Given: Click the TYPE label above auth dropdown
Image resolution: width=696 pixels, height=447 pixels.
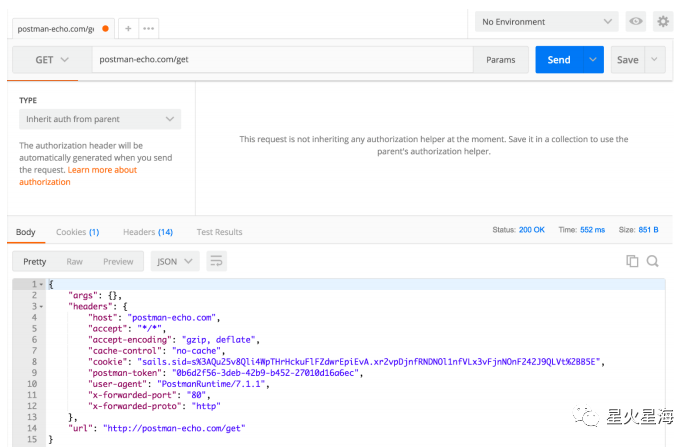Looking at the screenshot, I should 28,100.
